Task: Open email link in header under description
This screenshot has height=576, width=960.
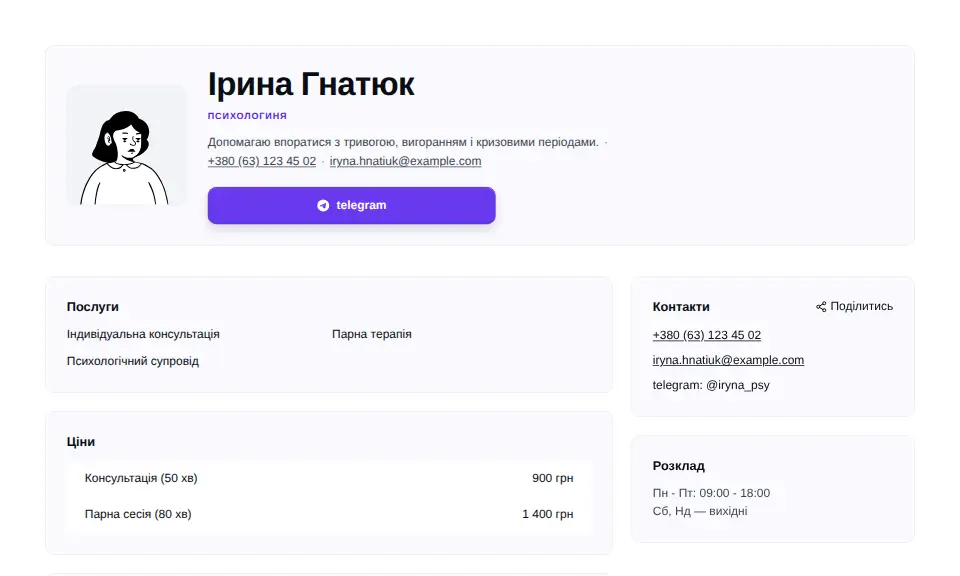Action: (x=405, y=161)
